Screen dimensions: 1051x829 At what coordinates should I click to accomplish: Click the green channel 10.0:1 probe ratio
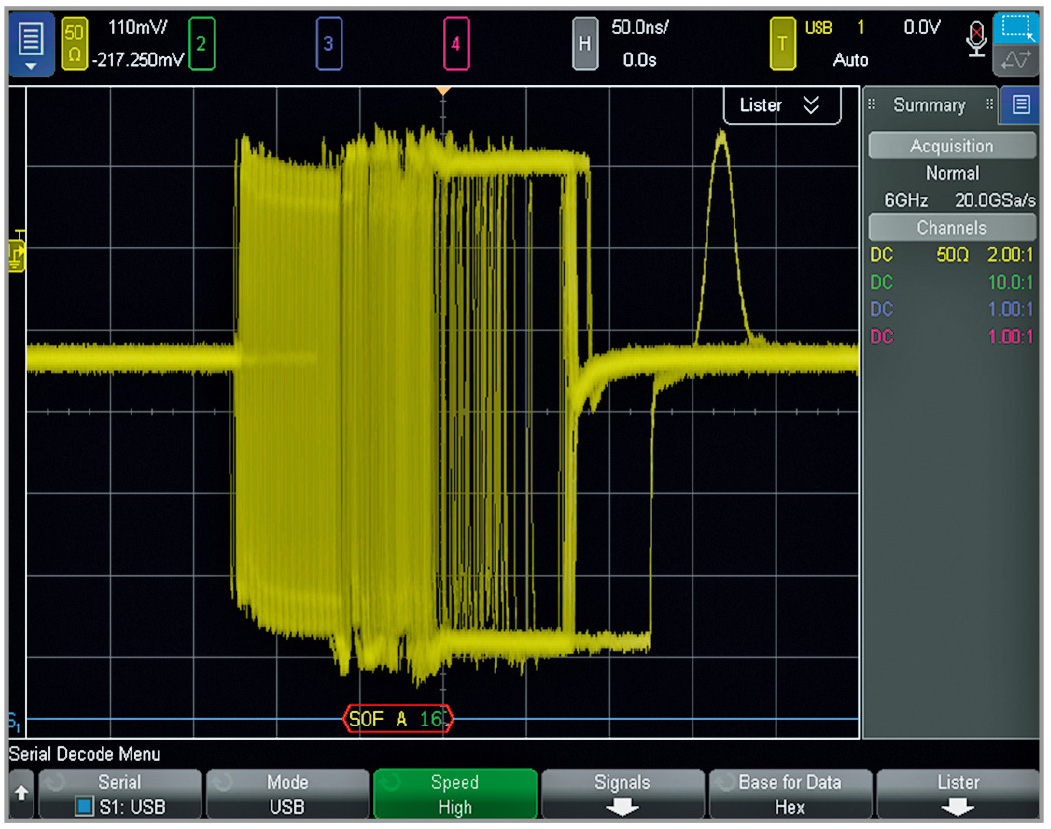pos(1010,282)
